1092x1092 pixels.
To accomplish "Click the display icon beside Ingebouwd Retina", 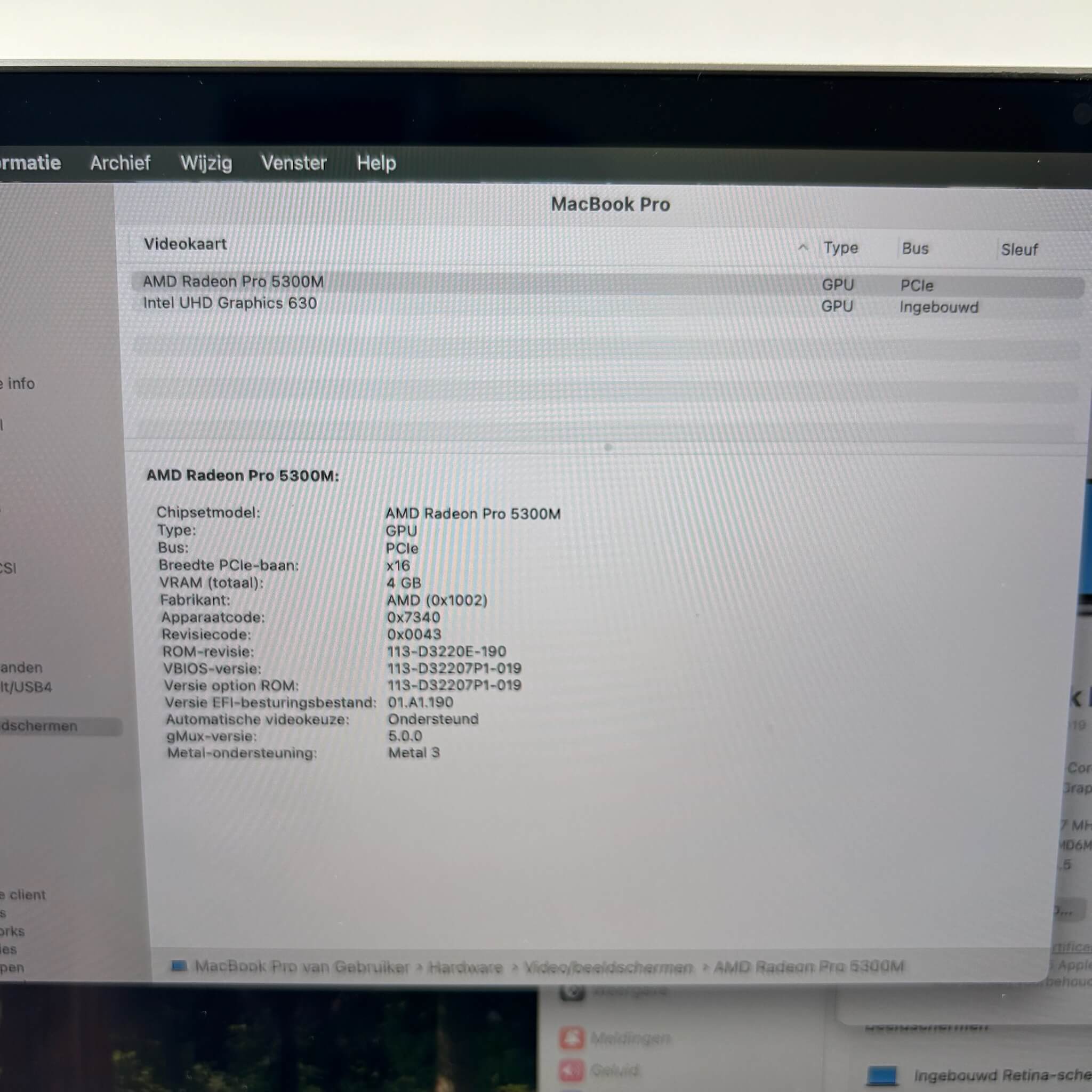I will coord(882,1074).
